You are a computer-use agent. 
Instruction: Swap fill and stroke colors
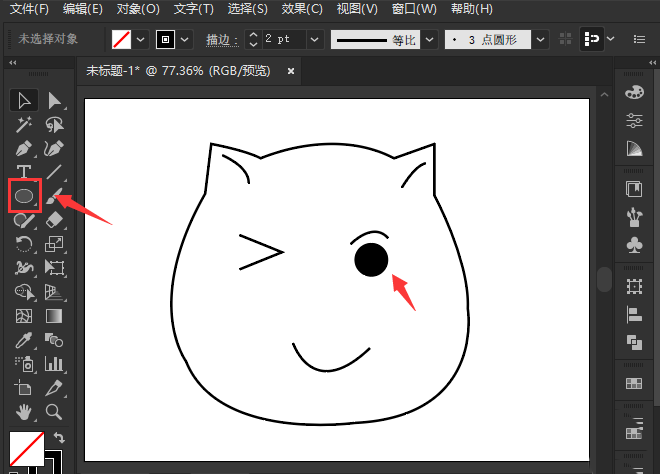[59, 438]
